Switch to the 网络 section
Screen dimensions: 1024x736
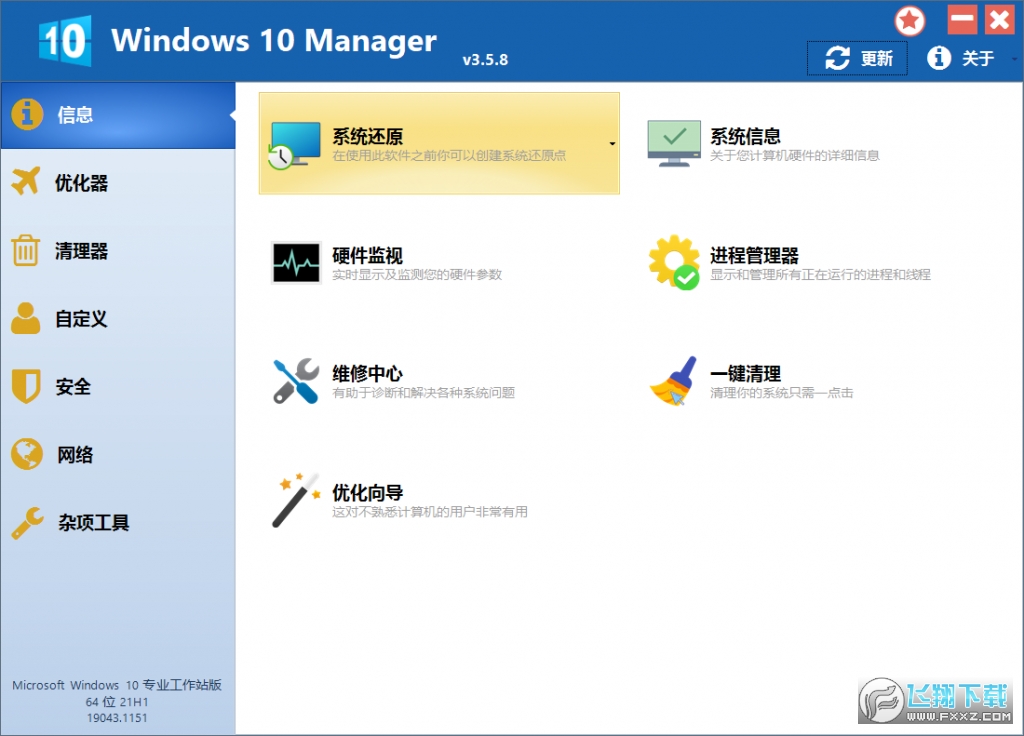[x=118, y=455]
